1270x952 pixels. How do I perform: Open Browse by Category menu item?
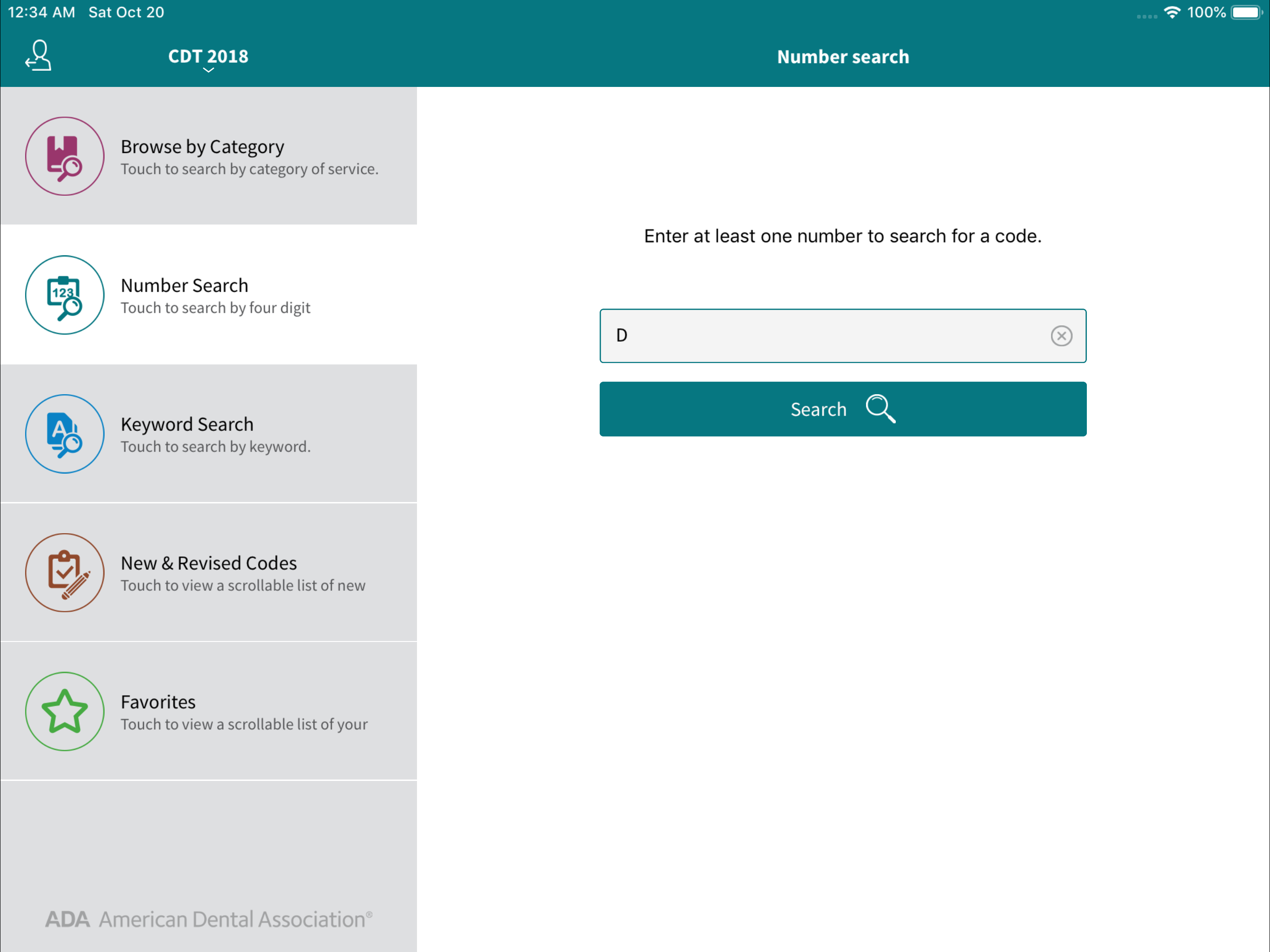coord(209,156)
